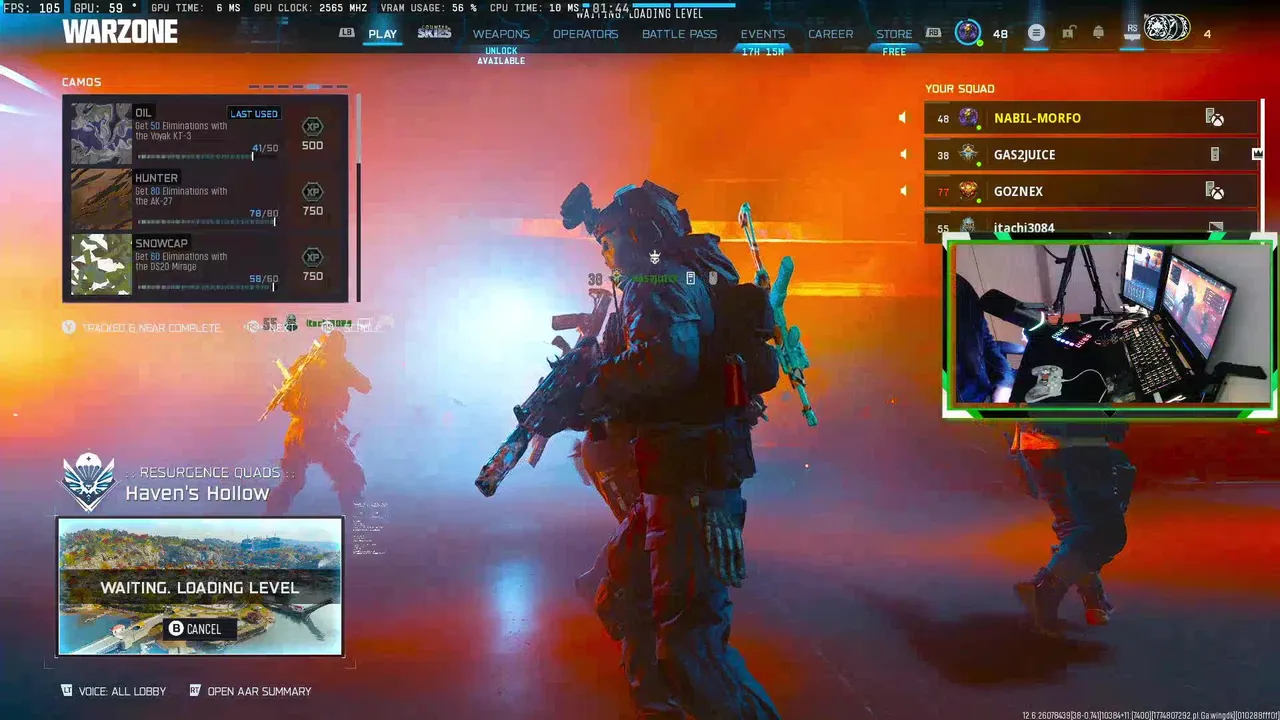1280x720 pixels.
Task: Click the PC platform icon for GAS2JUICE
Action: pyautogui.click(x=1215, y=154)
